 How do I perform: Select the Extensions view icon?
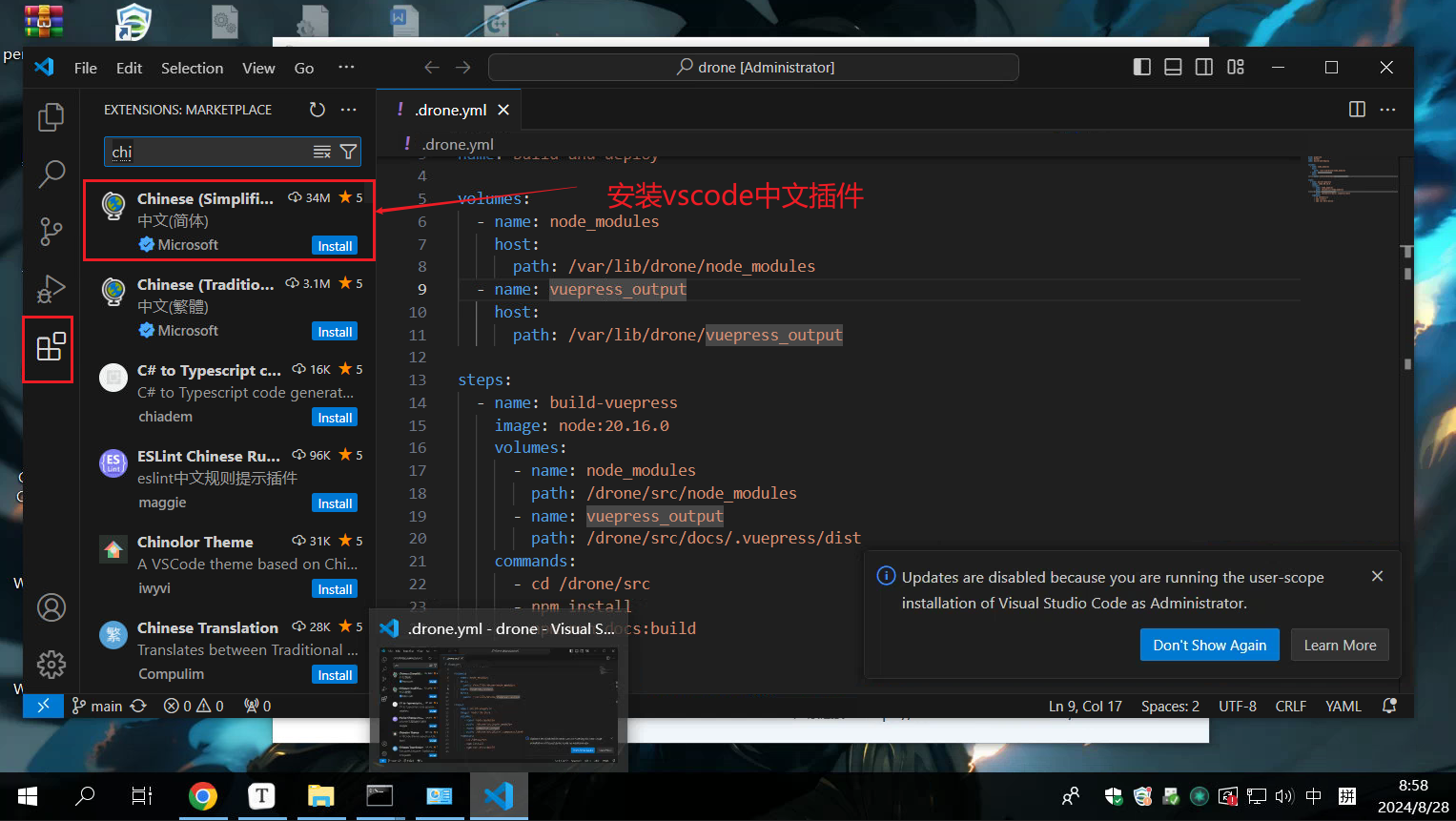51,347
